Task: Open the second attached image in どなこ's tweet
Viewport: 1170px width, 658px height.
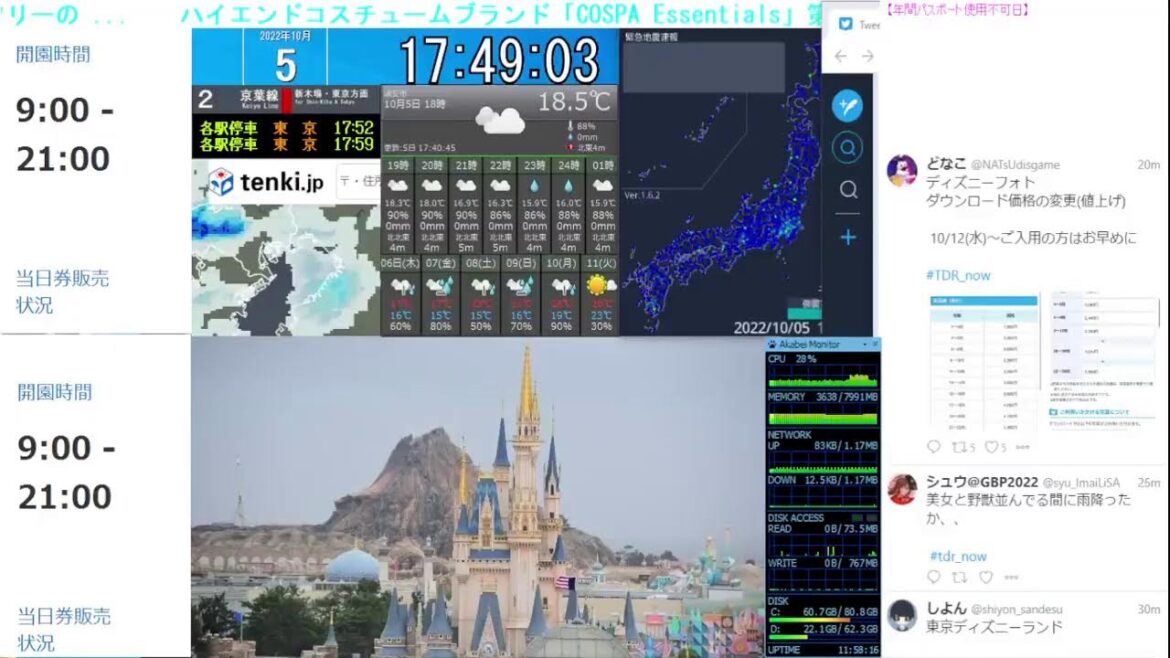Action: (x=1103, y=363)
